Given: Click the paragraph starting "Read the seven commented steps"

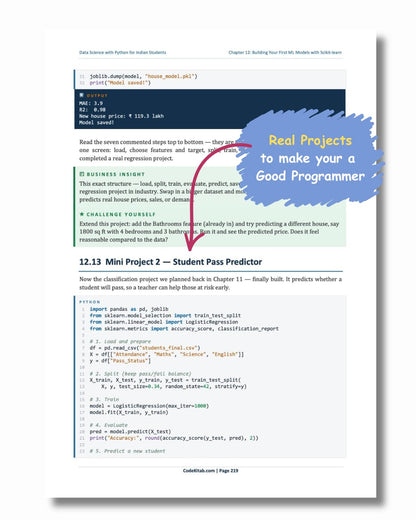Looking at the screenshot, I should (158, 150).
